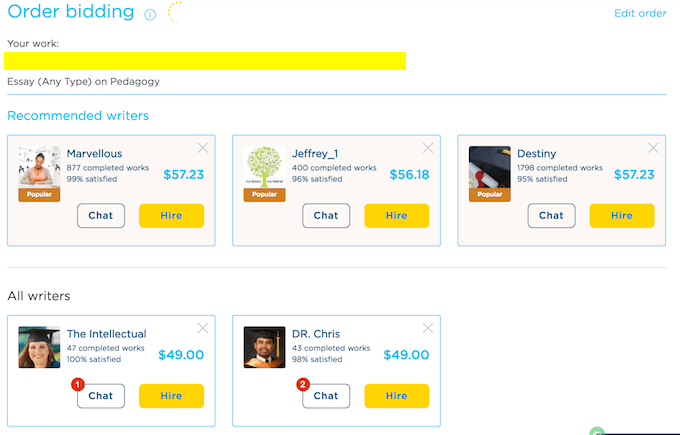Click the info icon beside Order bidding
The width and height of the screenshot is (680, 435).
coord(150,14)
